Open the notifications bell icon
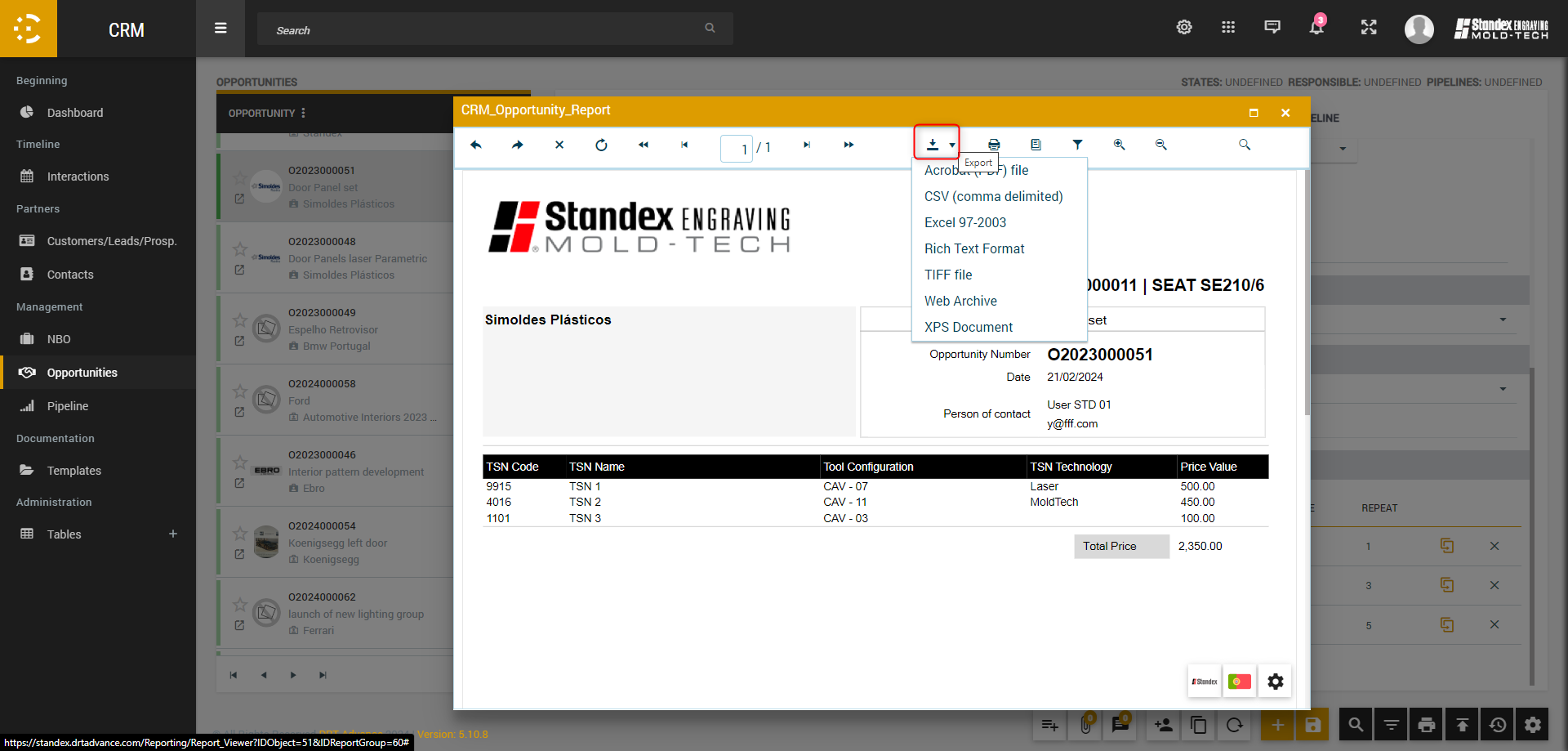The width and height of the screenshot is (1568, 751). click(x=1316, y=28)
